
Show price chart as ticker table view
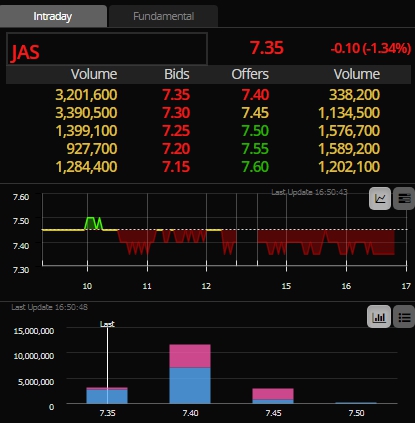click(x=404, y=199)
